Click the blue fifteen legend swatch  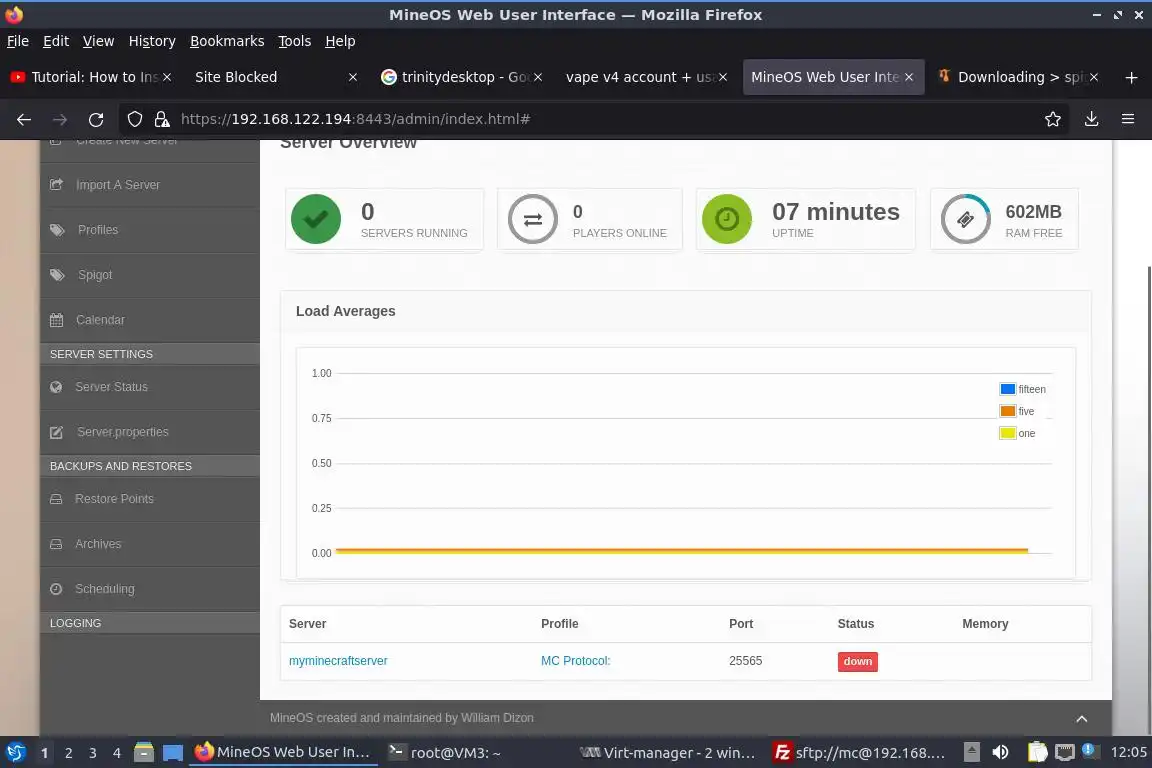pyautogui.click(x=1007, y=389)
